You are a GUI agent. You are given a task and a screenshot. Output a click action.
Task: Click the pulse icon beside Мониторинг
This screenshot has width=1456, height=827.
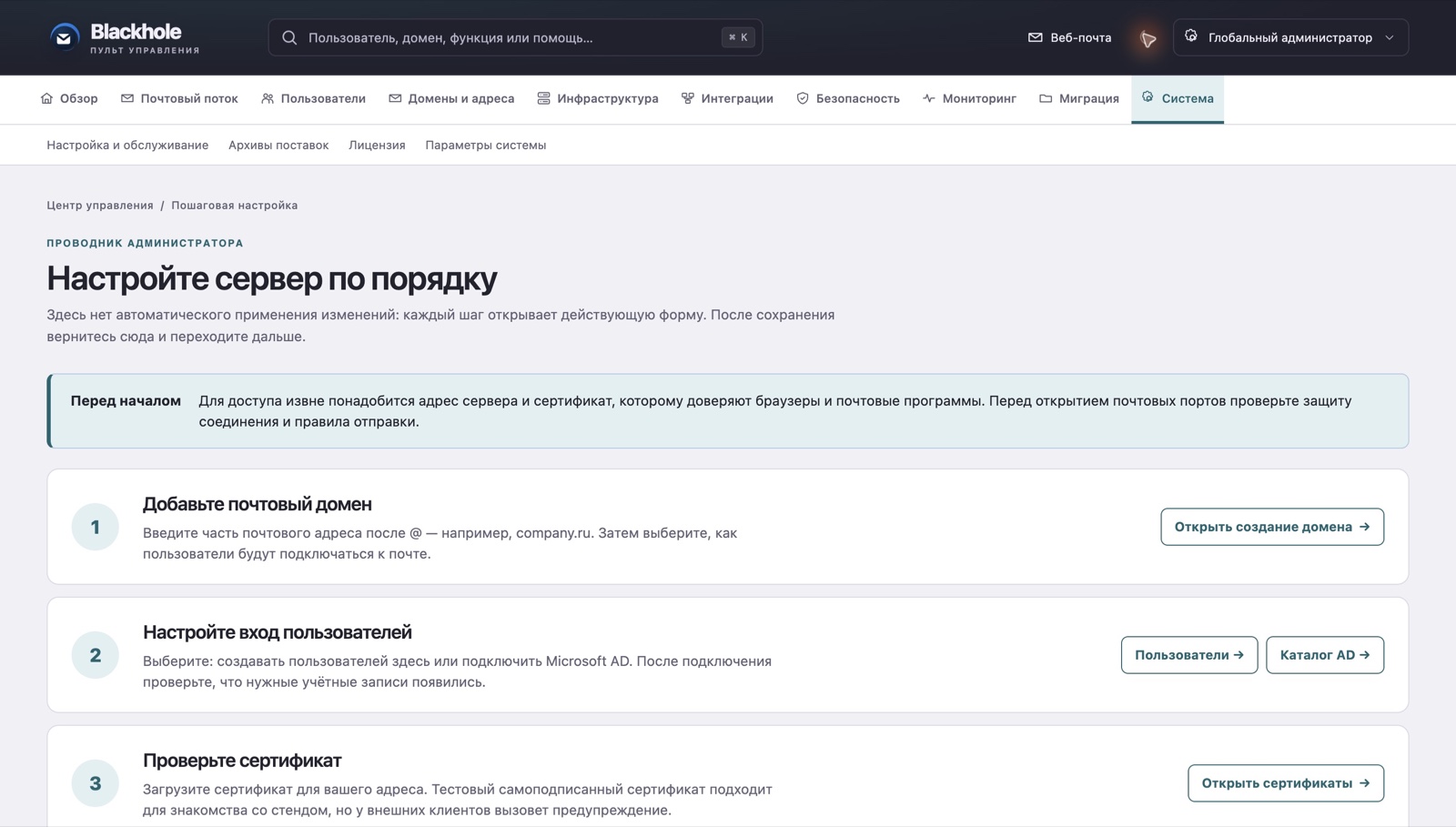pyautogui.click(x=928, y=98)
